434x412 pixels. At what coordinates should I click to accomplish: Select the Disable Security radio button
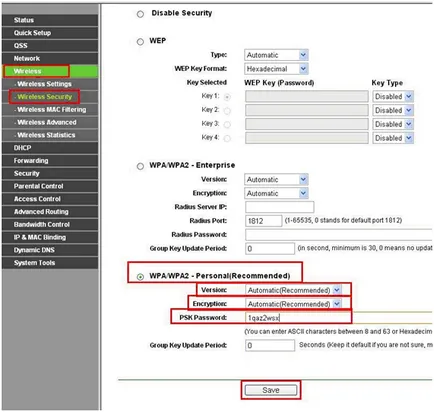(140, 14)
